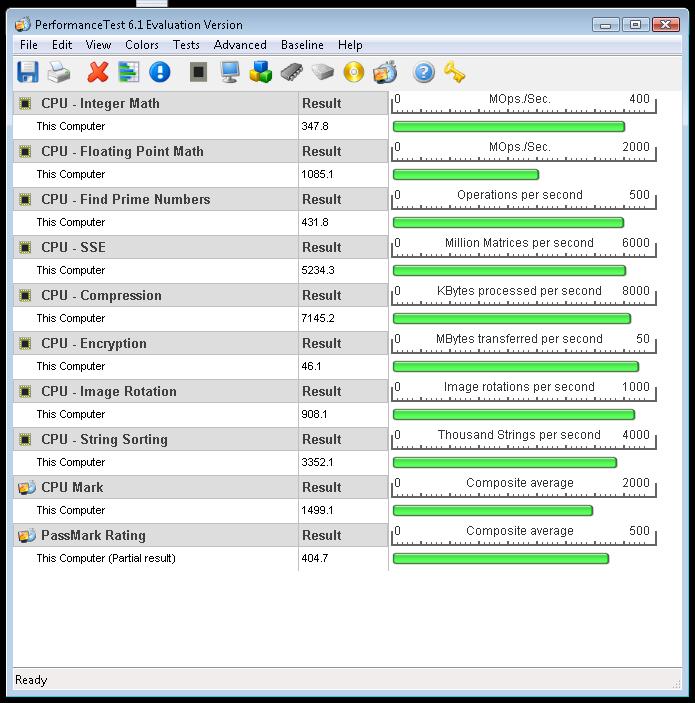Click the gold key registration icon
This screenshot has width=695, height=703.
pyautogui.click(x=454, y=72)
